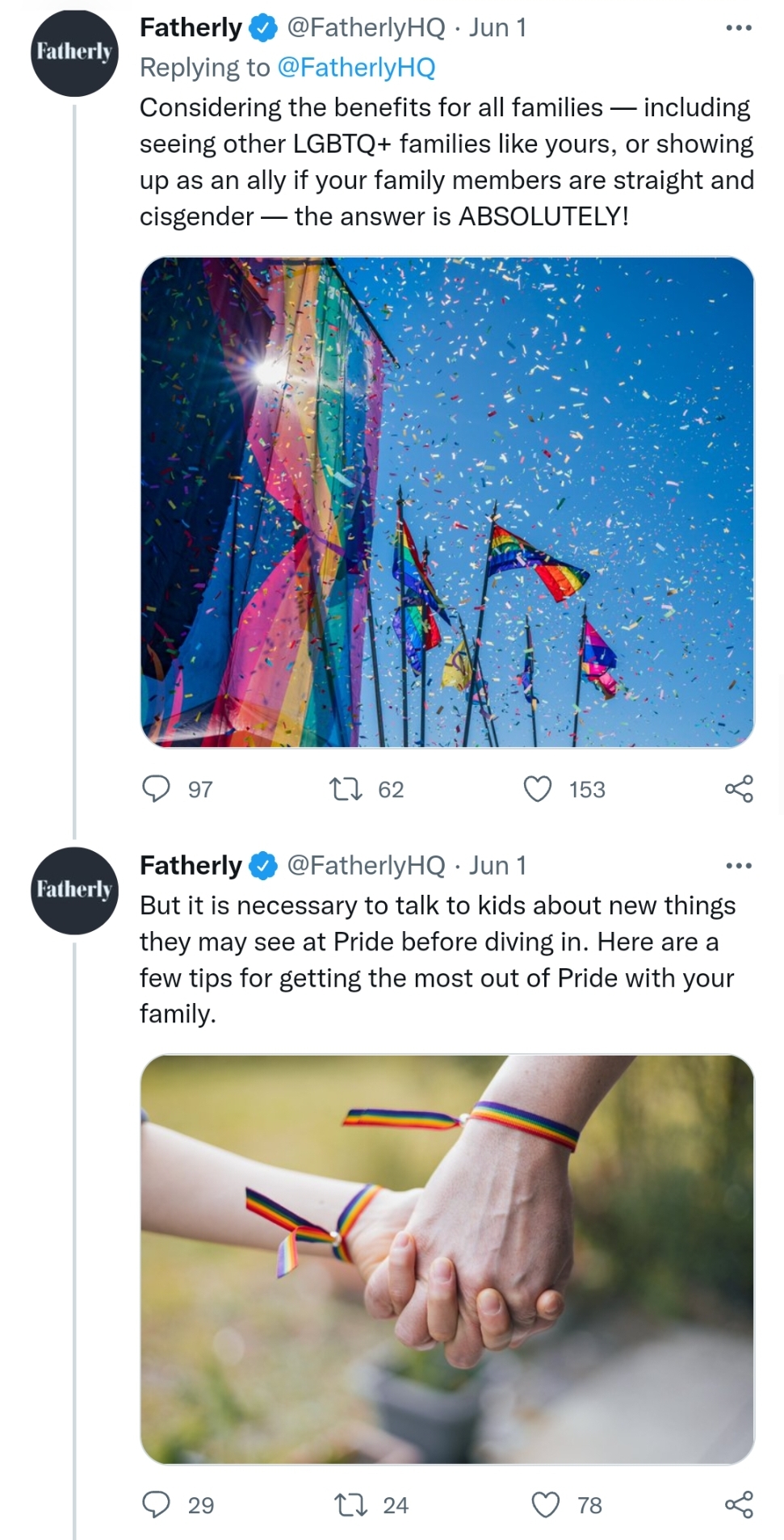
Task: Open Fatherly profile from first tweet name
Action: [x=191, y=27]
